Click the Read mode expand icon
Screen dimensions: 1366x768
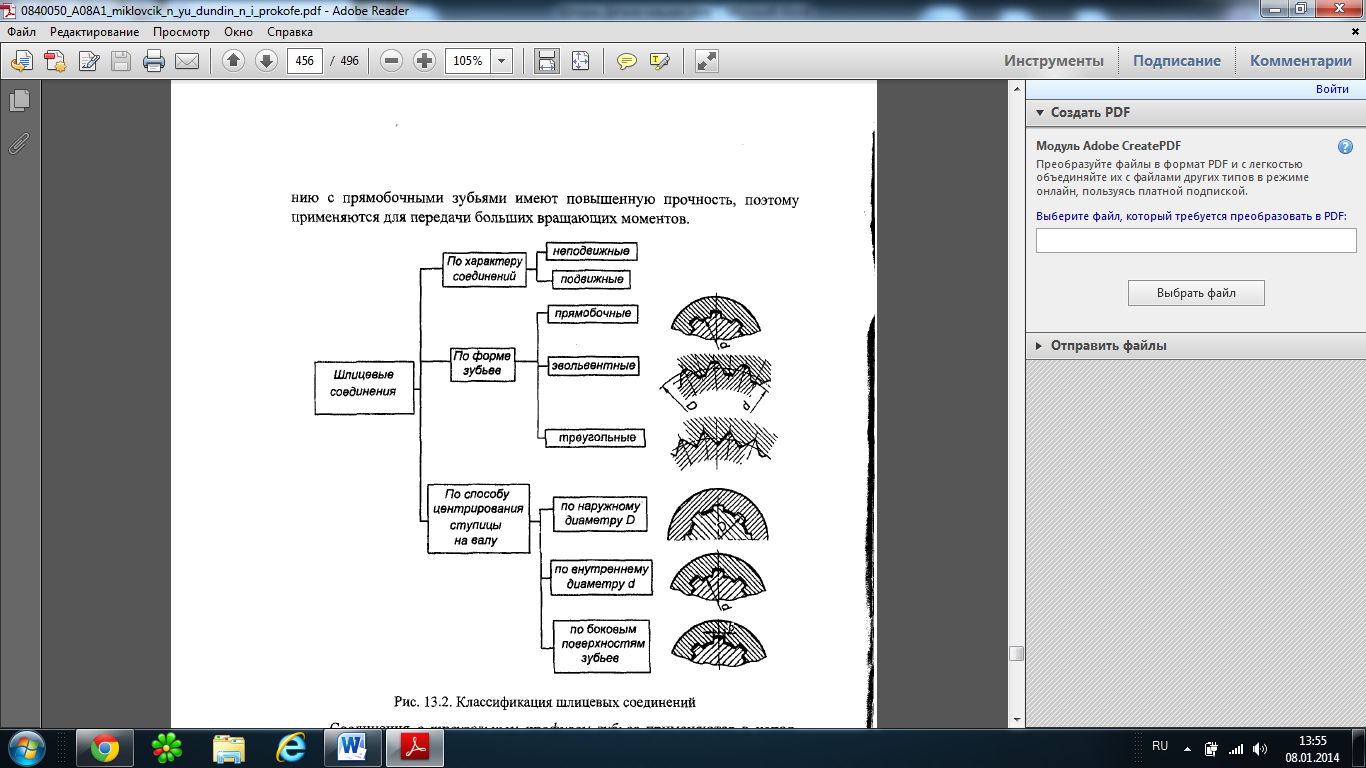707,61
